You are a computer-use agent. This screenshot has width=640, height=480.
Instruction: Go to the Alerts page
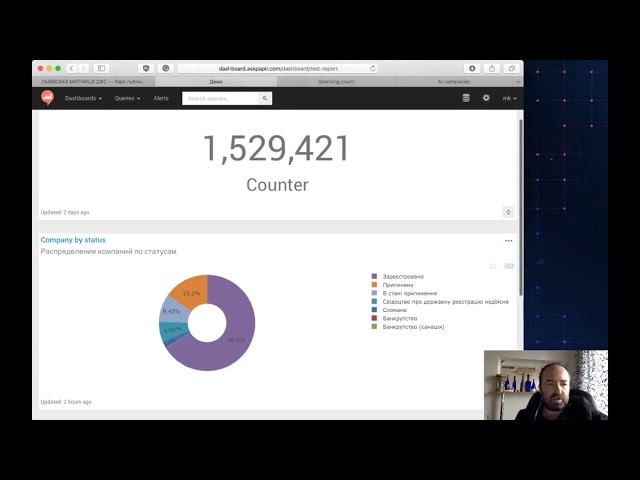coord(161,98)
